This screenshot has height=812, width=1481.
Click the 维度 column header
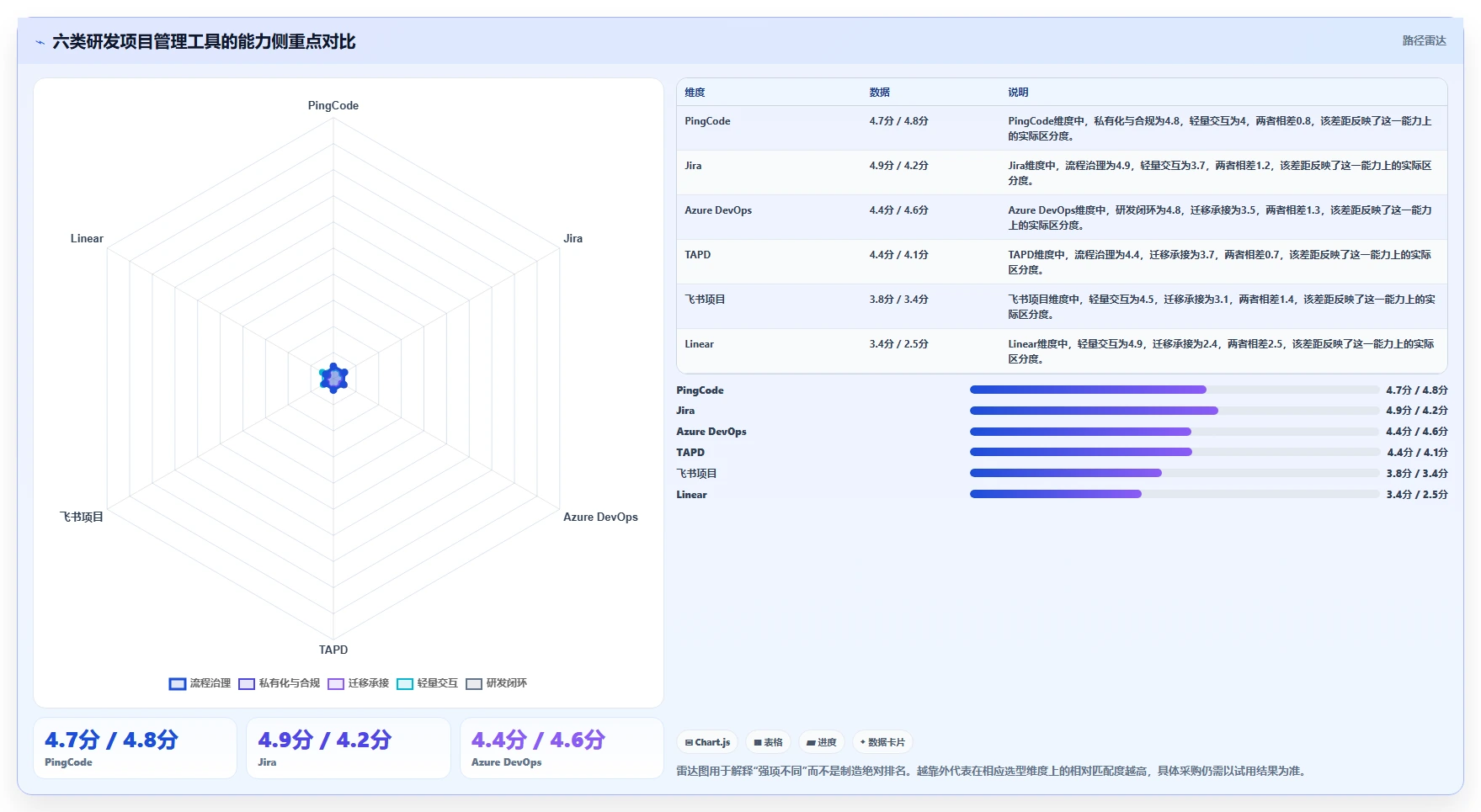pos(695,93)
